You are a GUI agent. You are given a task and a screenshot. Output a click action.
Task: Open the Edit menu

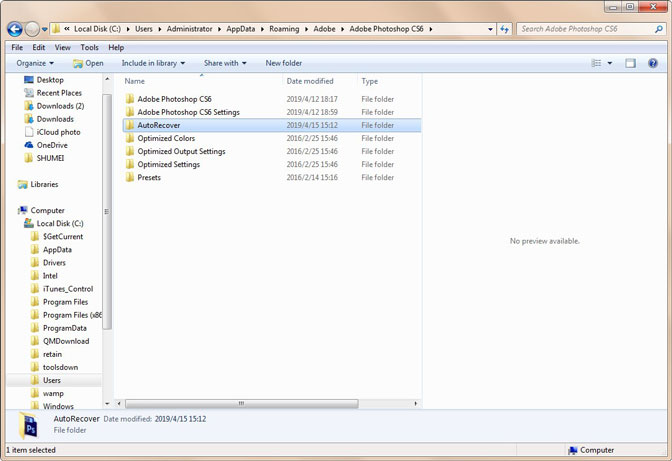point(39,48)
